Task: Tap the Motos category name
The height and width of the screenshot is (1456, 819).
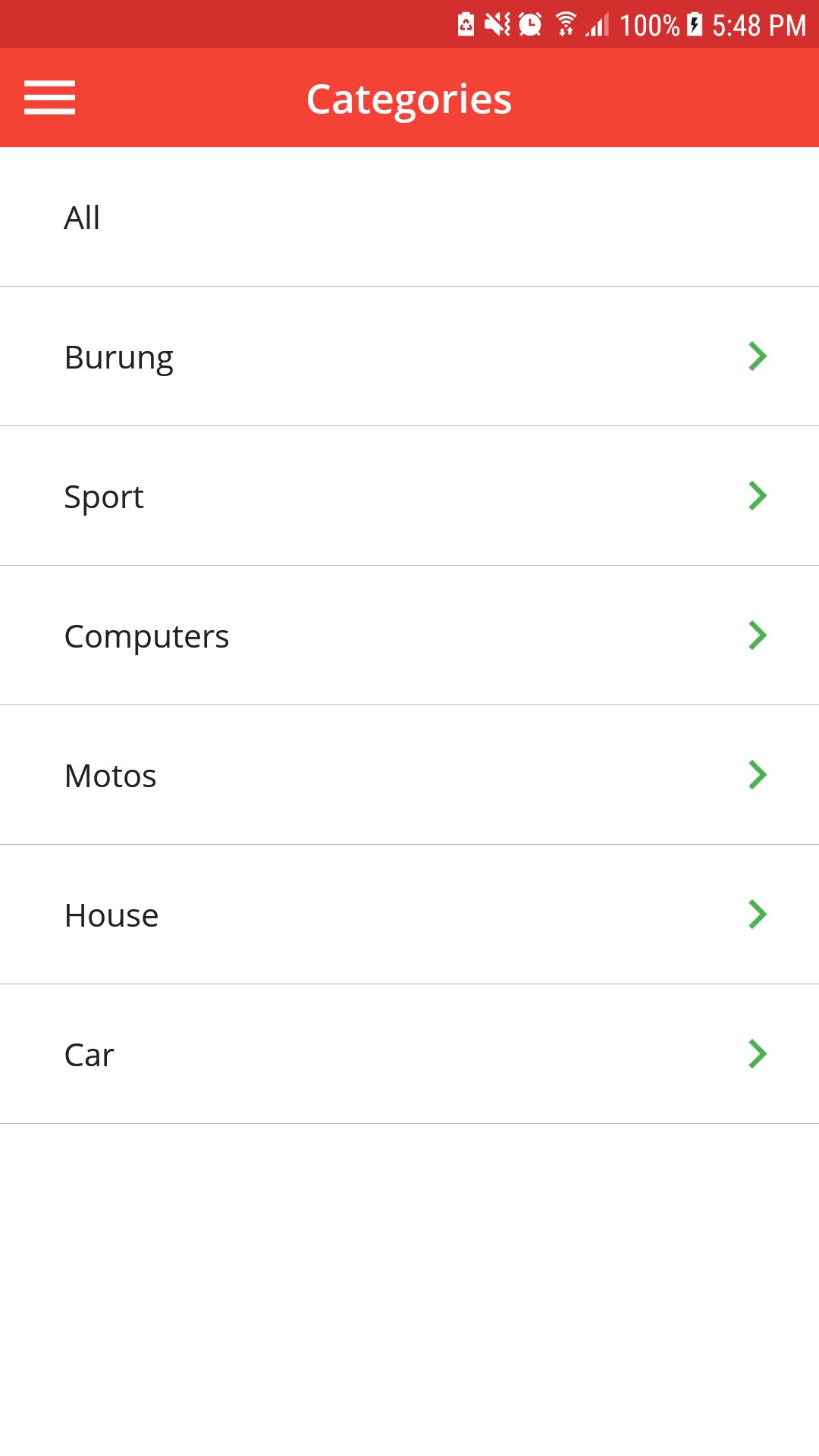Action: click(x=111, y=777)
